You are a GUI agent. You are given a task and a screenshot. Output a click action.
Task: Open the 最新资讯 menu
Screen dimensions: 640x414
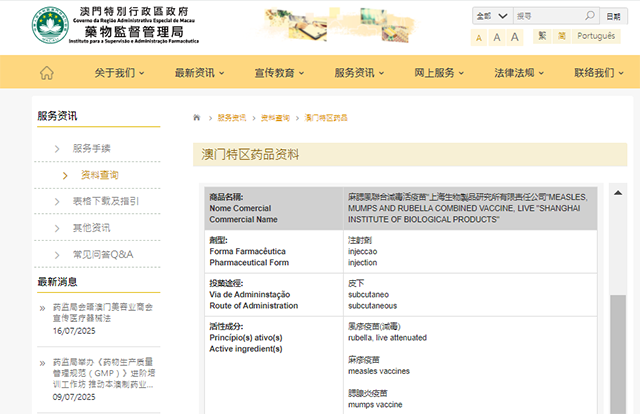click(200, 73)
